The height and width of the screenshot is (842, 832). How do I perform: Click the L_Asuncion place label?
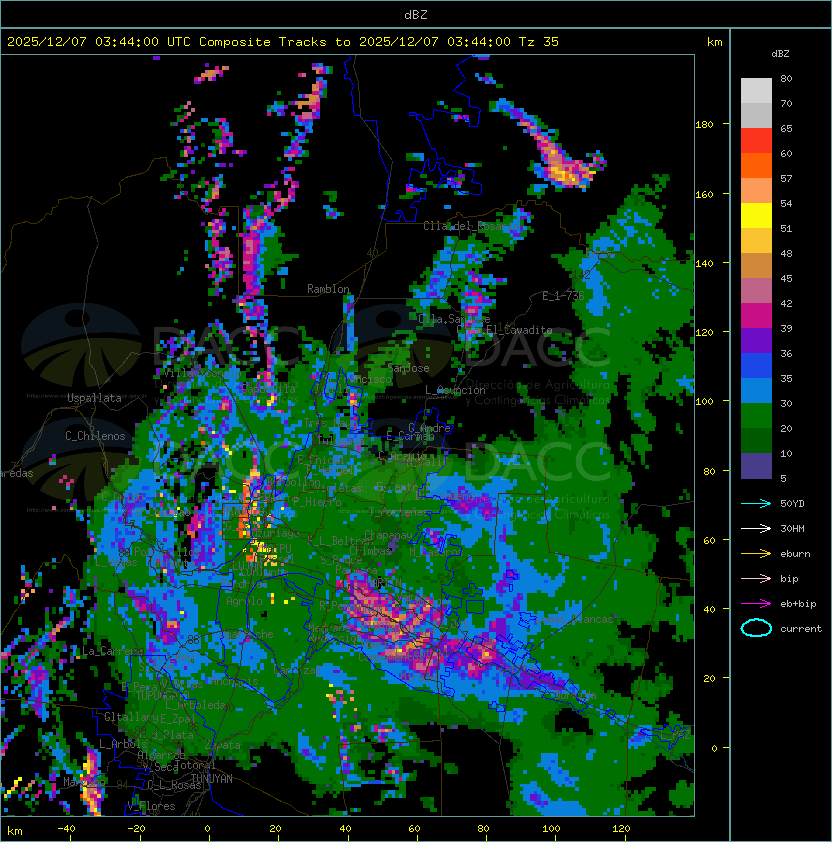click(x=455, y=390)
